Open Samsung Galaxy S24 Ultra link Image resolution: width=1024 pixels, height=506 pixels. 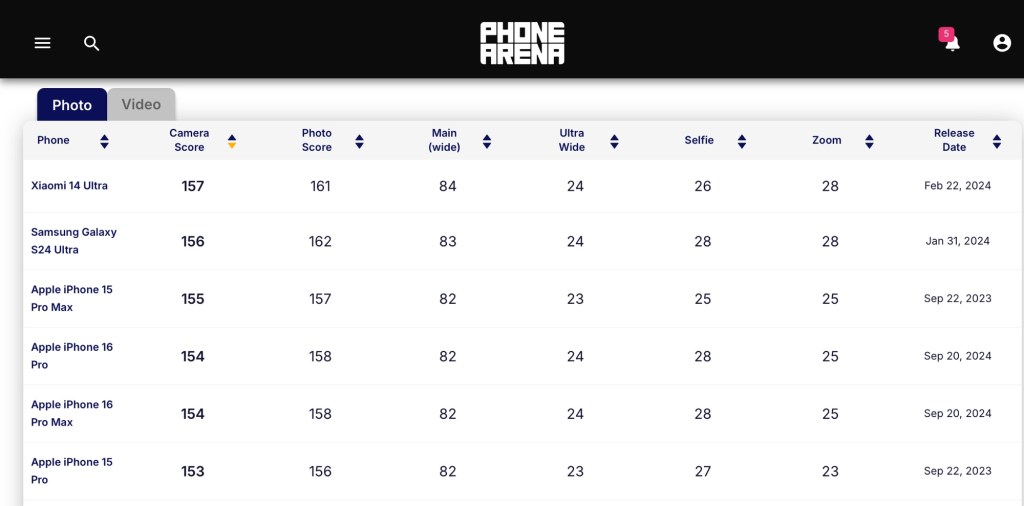(x=73, y=241)
